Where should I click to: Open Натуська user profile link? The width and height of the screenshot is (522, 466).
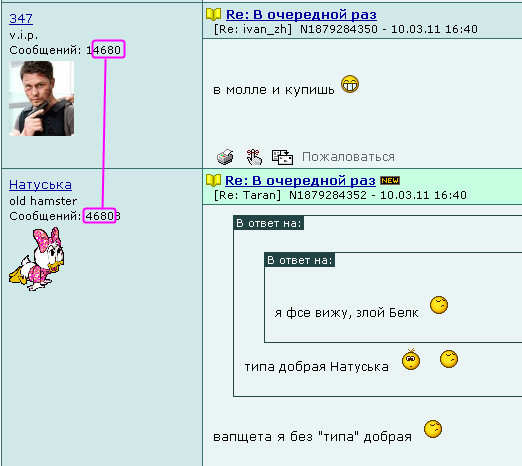(x=40, y=185)
